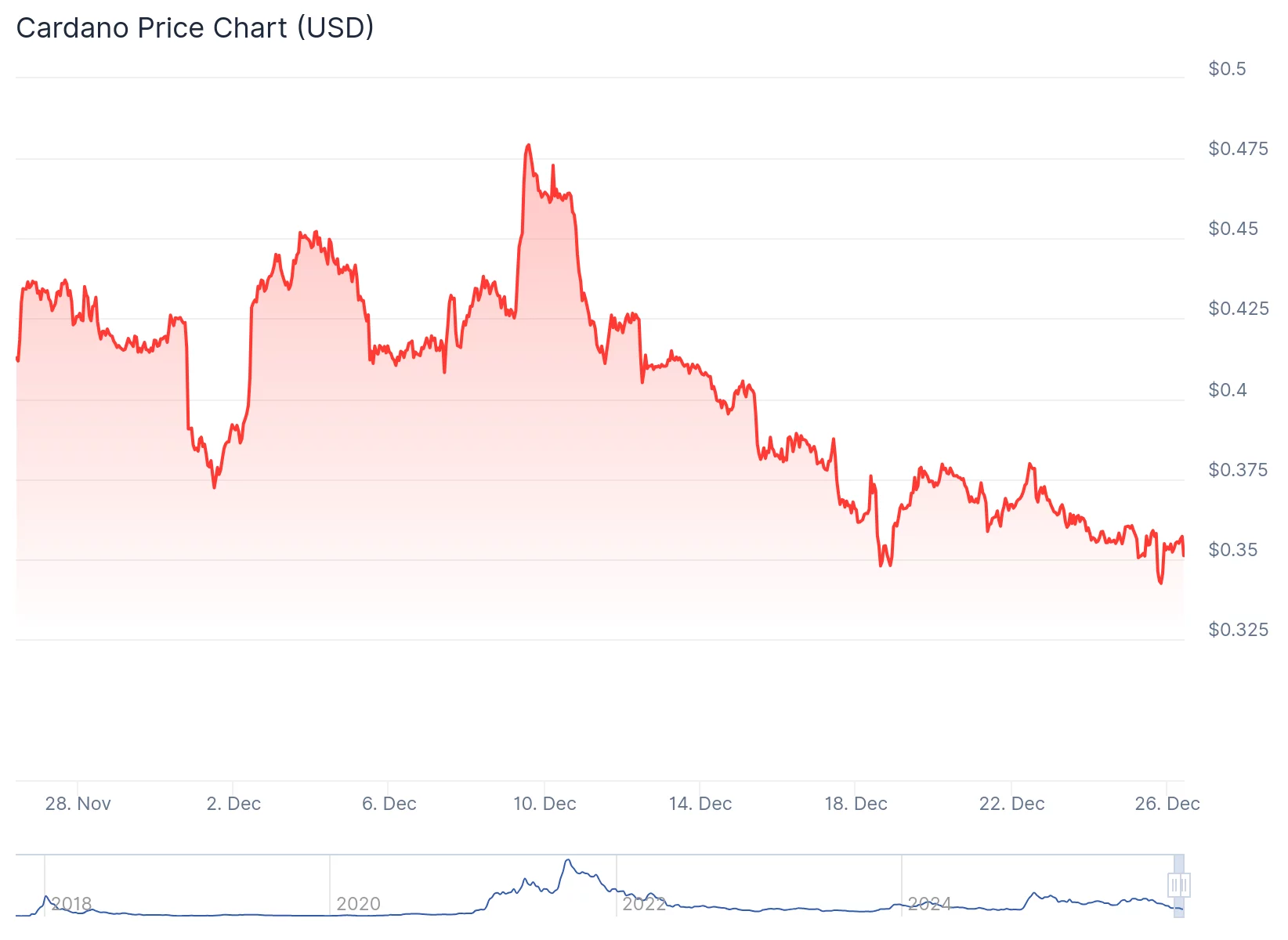Screen dimensions: 1288x940
Task: Click the $0.475 price axis label
Action: [x=1238, y=149]
